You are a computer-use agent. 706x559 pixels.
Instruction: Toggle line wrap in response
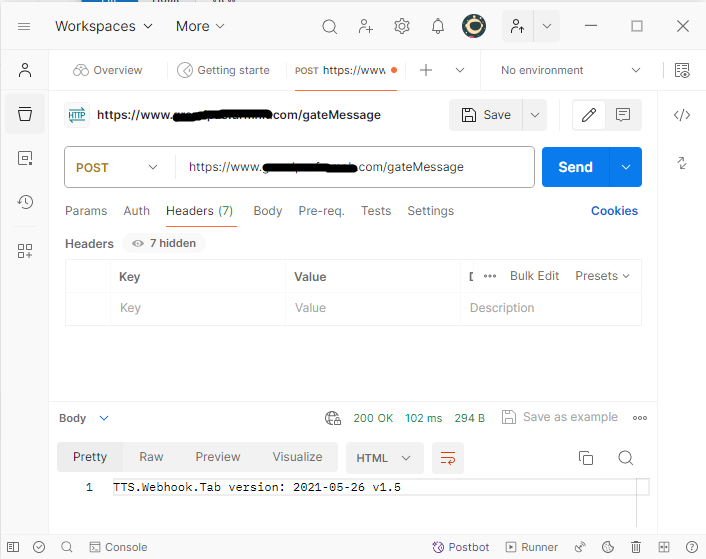[448, 458]
